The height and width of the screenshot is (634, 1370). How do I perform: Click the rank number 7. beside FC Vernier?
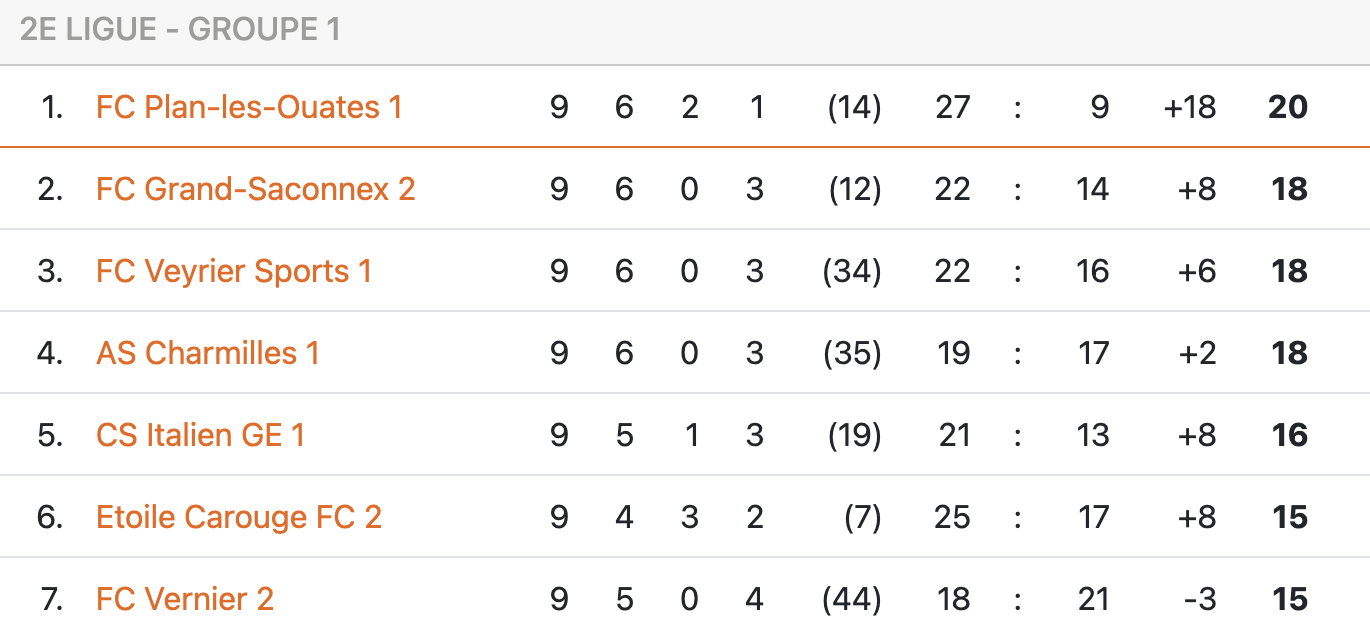[x=52, y=599]
